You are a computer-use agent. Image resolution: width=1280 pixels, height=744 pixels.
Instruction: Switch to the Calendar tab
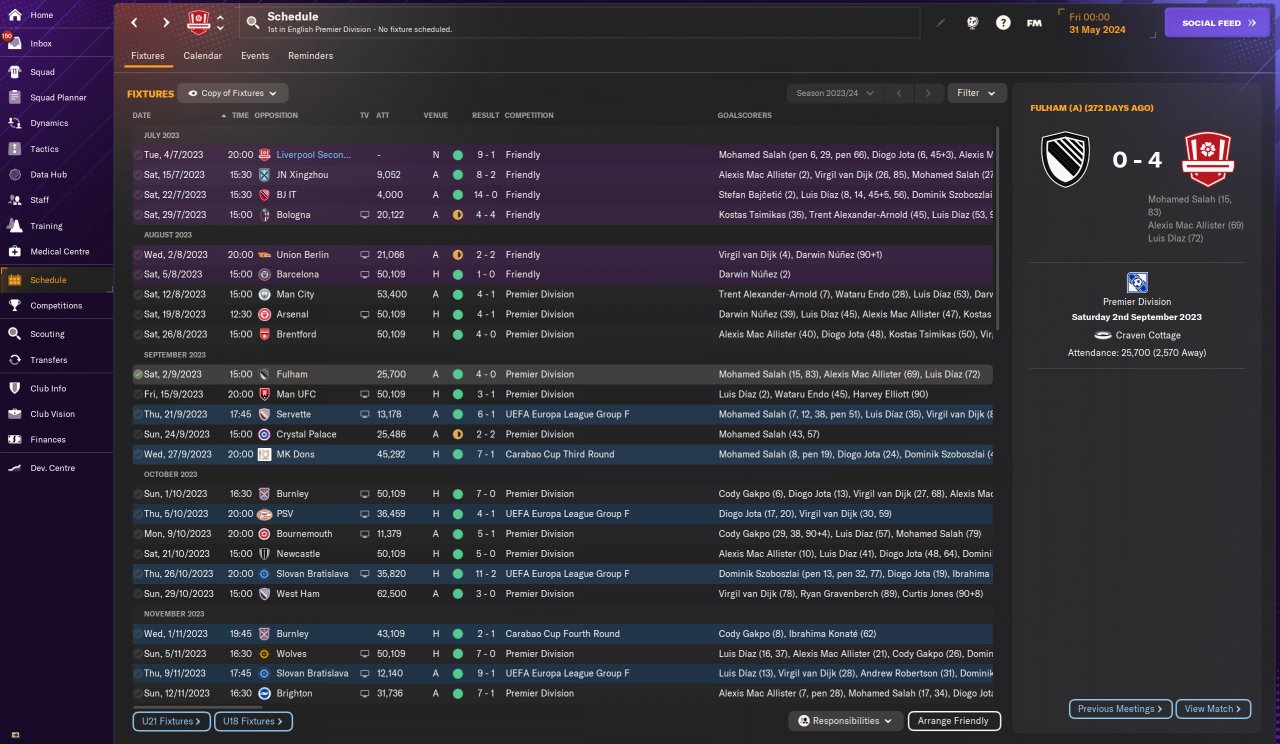[x=202, y=56]
